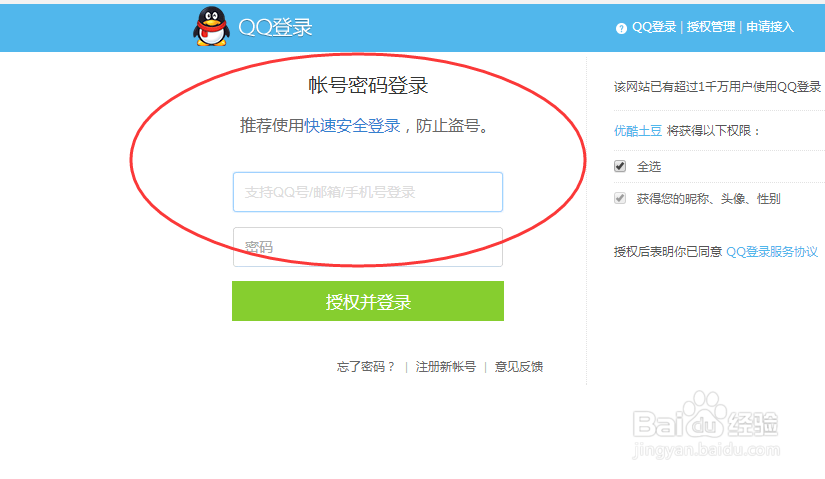Viewport: 825px width, 479px height.
Task: Open QQ登录 link in top navigation
Action: (x=654, y=27)
